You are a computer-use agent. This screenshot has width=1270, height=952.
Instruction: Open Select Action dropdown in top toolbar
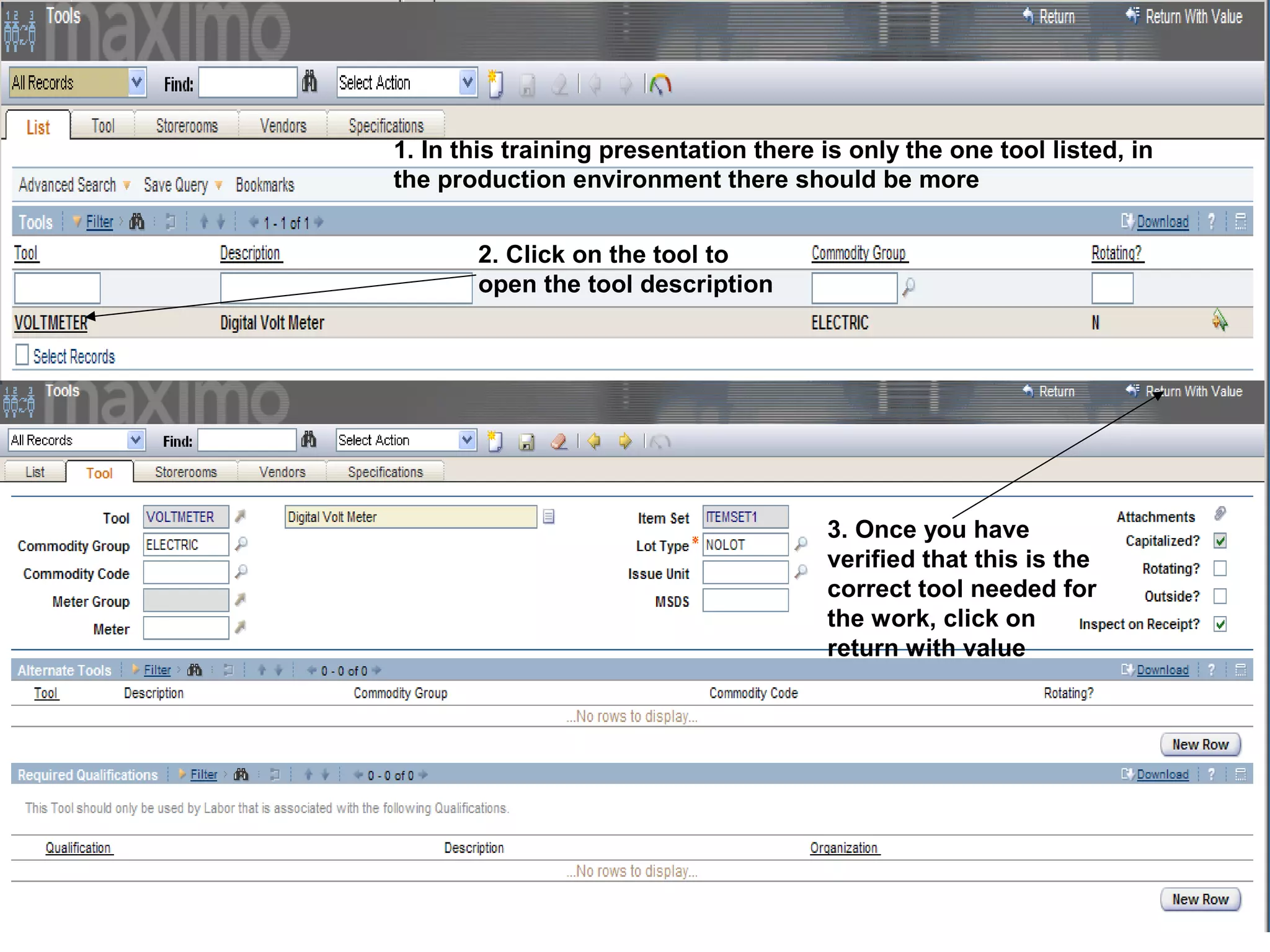[x=468, y=82]
